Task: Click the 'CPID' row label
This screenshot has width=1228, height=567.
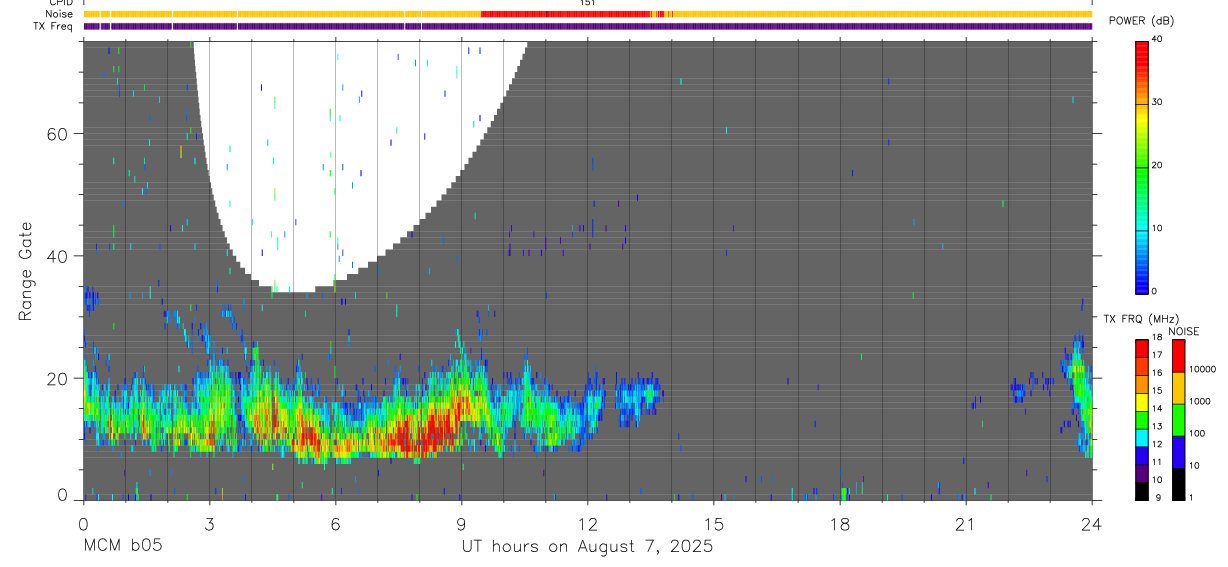Action: [x=59, y=3]
